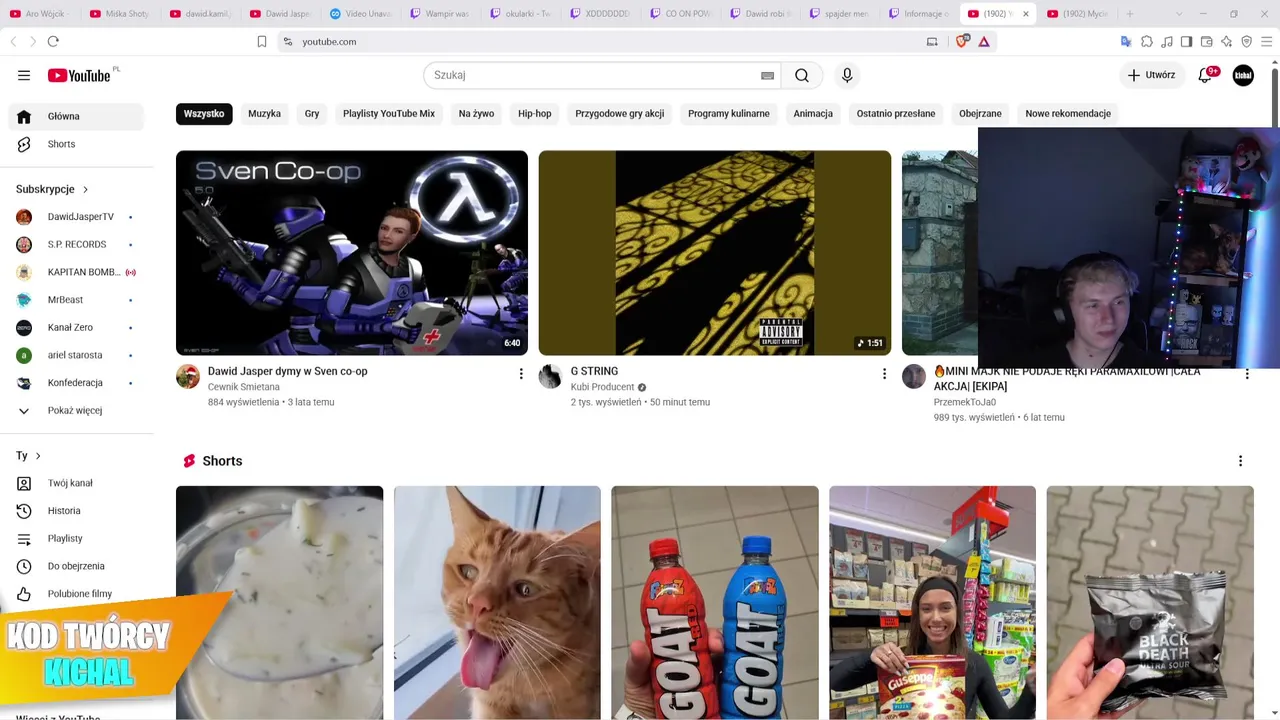Play the Sven Co-op video thumbnail
The height and width of the screenshot is (720, 1280).
(x=352, y=253)
